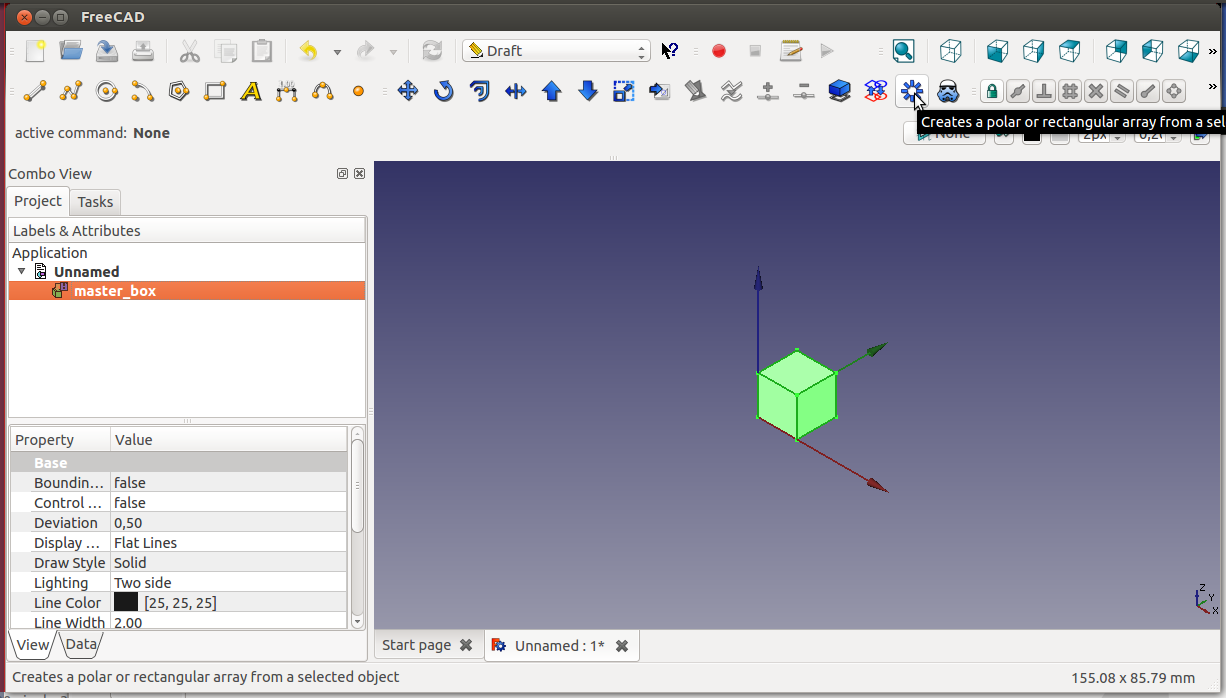Open the undo history dropdown arrow
The width and height of the screenshot is (1226, 698).
(x=337, y=52)
